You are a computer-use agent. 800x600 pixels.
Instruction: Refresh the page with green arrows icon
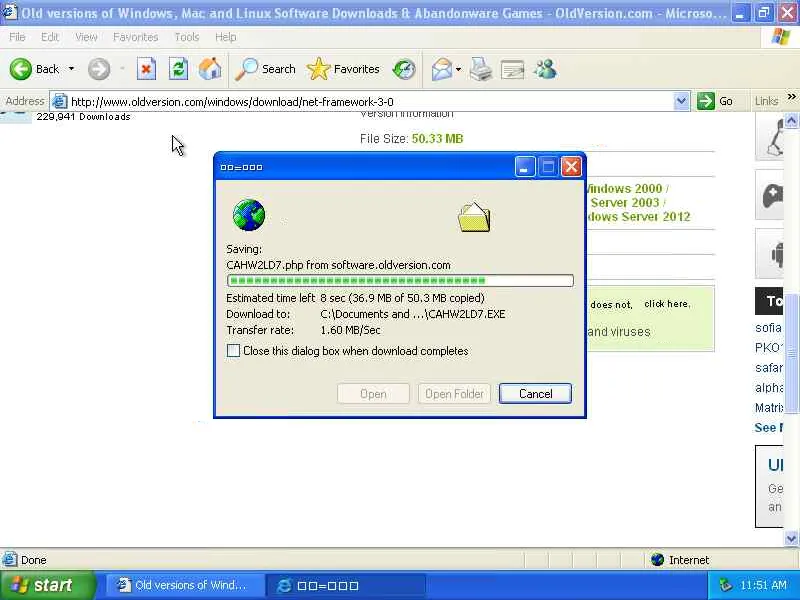coord(178,69)
